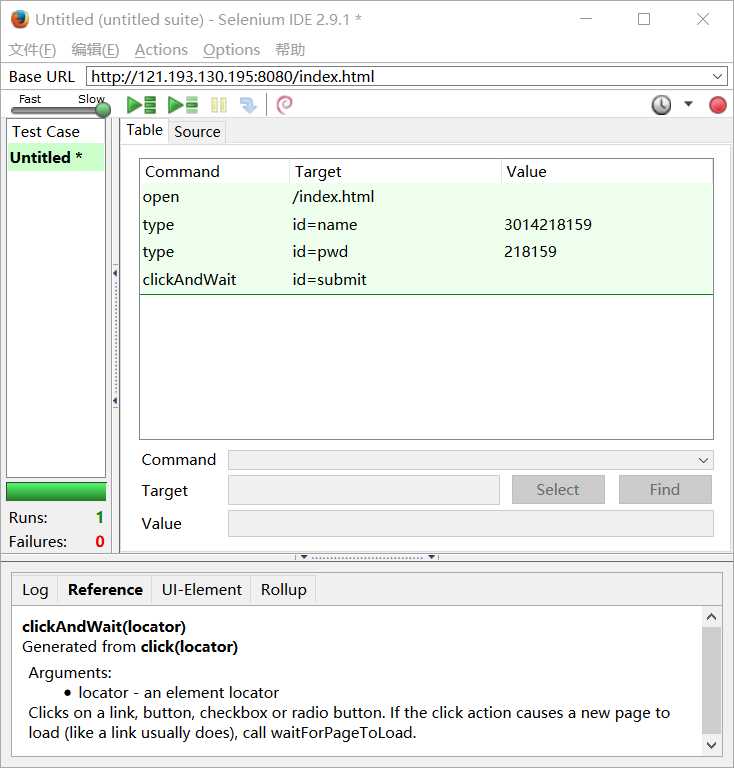The image size is (734, 768).
Task: Click the value 218159 cell
Action: (530, 252)
